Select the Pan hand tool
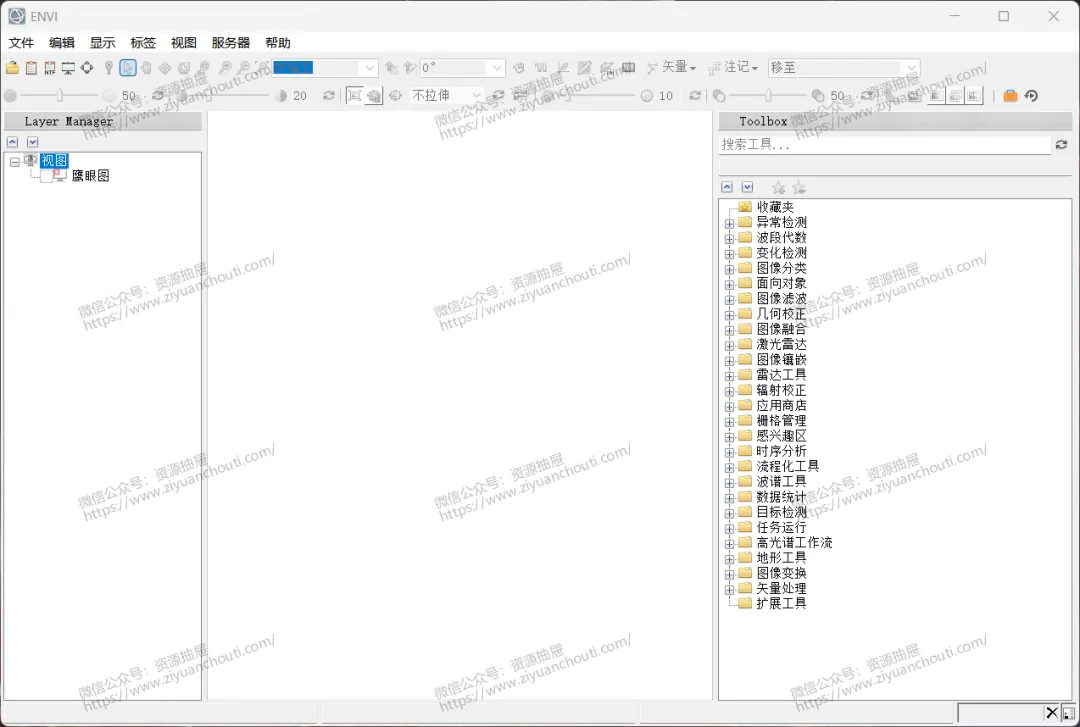Screen dimensions: 1080x727 click(x=146, y=68)
